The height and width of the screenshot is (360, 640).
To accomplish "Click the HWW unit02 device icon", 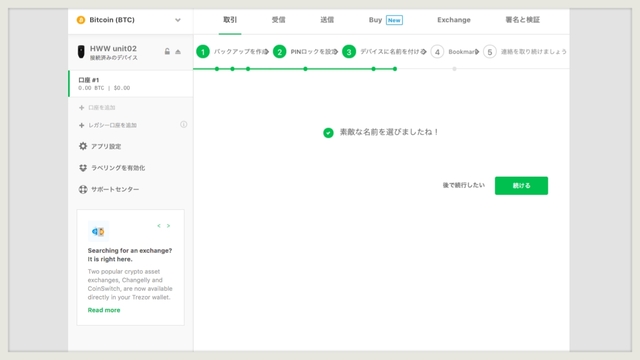I will pyautogui.click(x=81, y=52).
